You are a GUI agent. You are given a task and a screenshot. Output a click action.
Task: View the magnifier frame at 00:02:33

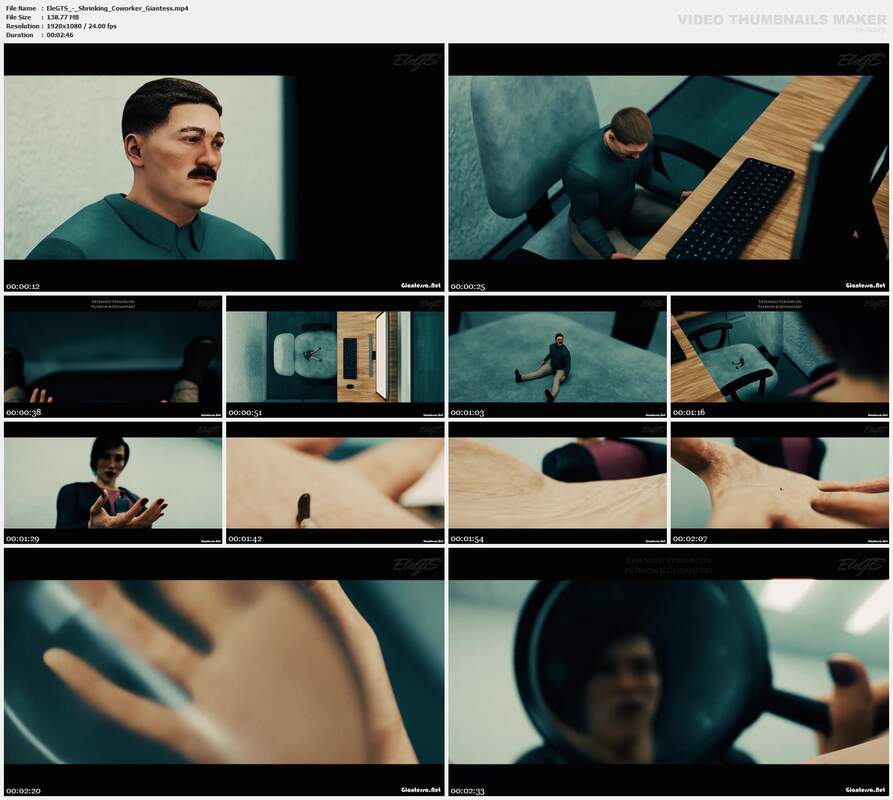pos(669,672)
